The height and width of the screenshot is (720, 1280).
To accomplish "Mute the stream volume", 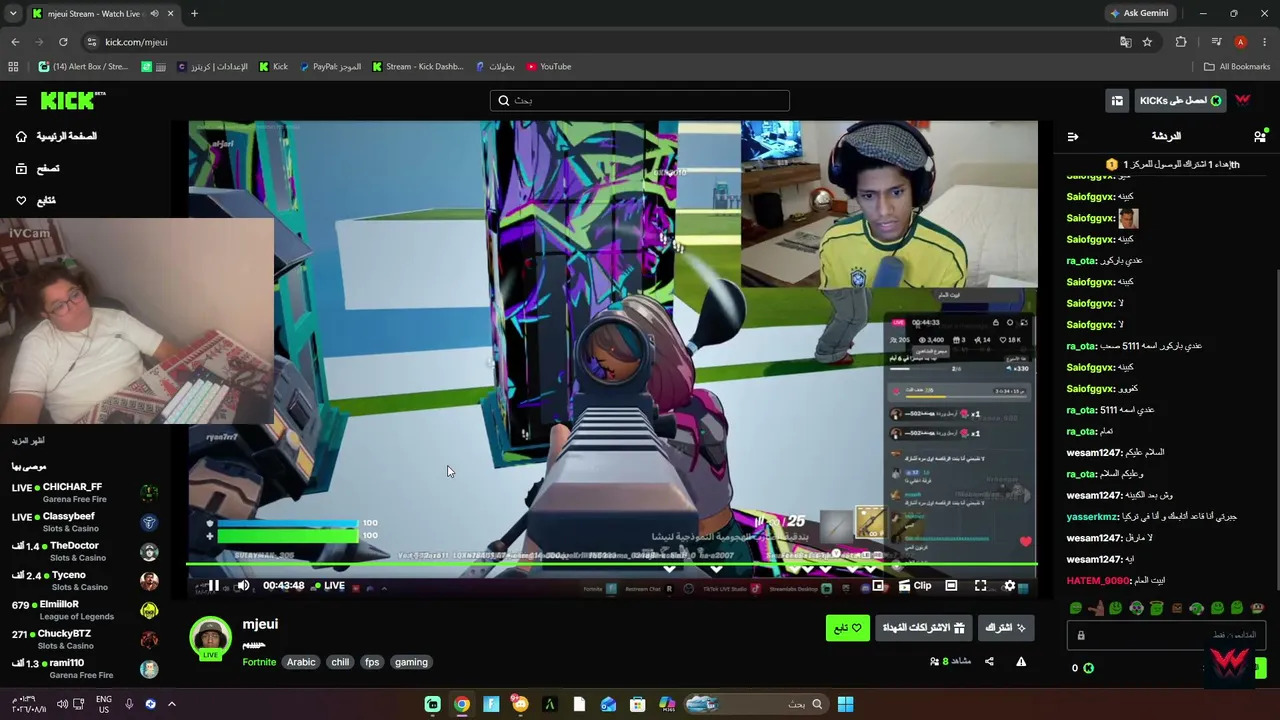I will coord(243,586).
